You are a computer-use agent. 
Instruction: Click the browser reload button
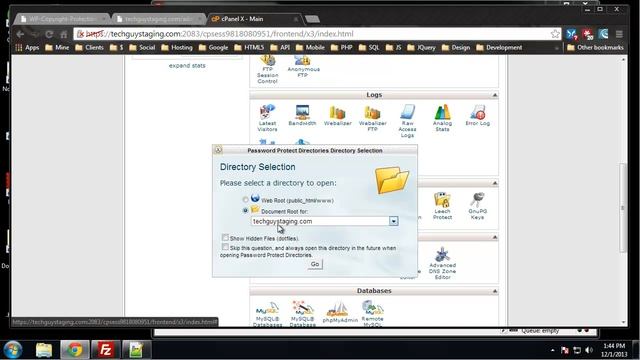tap(49, 34)
